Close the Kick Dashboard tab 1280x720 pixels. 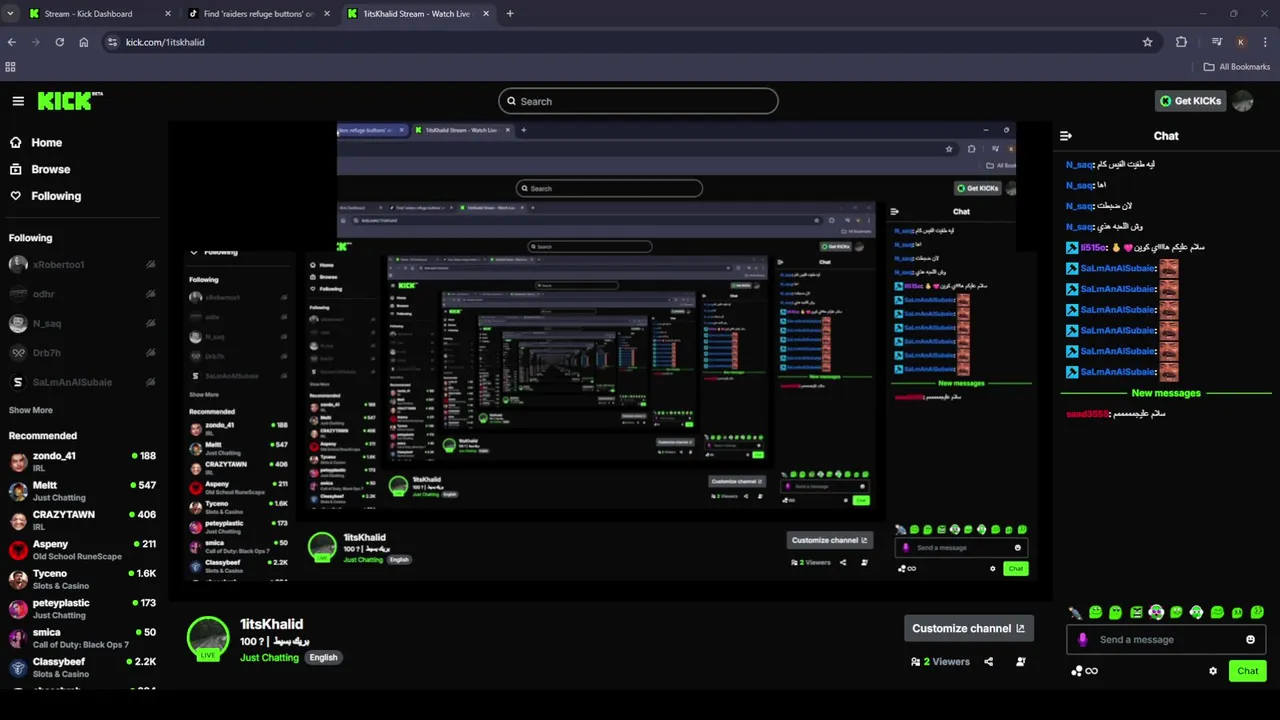pos(167,14)
